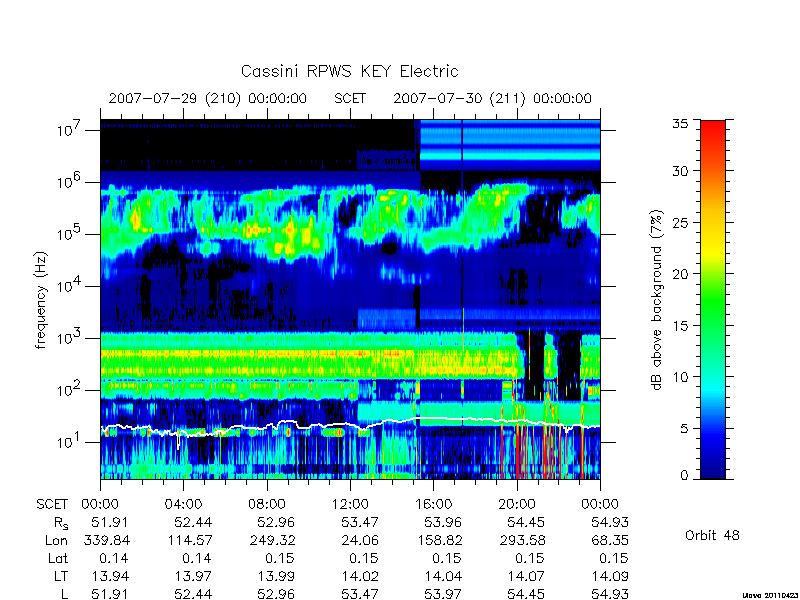800x600 pixels.
Task: Click the LT value 13.97
Action: click(x=193, y=576)
